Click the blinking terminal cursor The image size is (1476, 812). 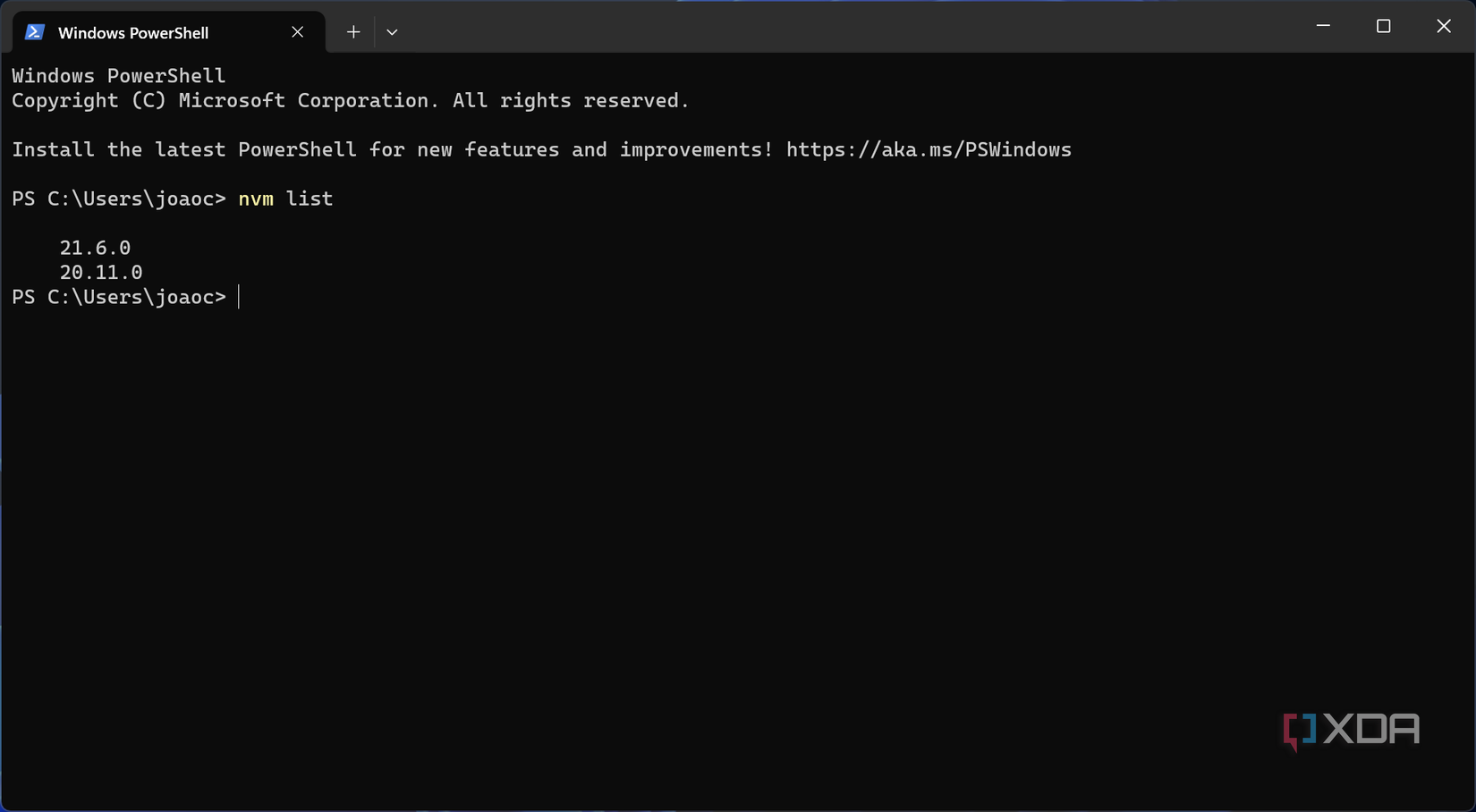click(239, 297)
